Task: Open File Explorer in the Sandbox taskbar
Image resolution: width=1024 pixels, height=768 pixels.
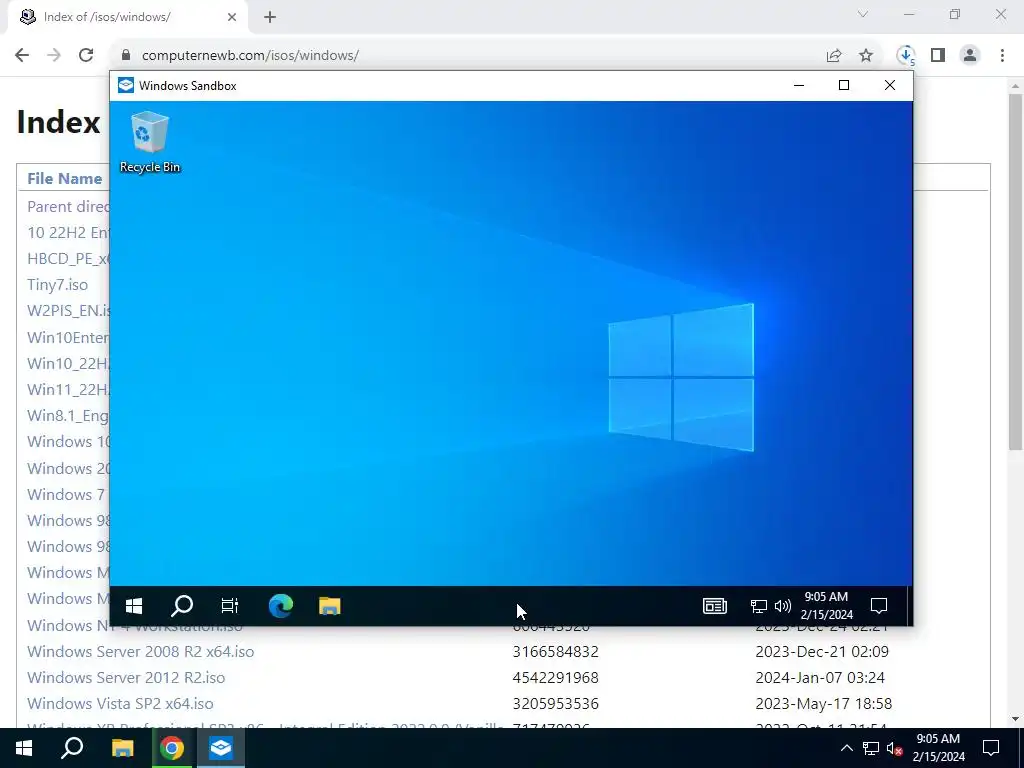Action: click(330, 606)
